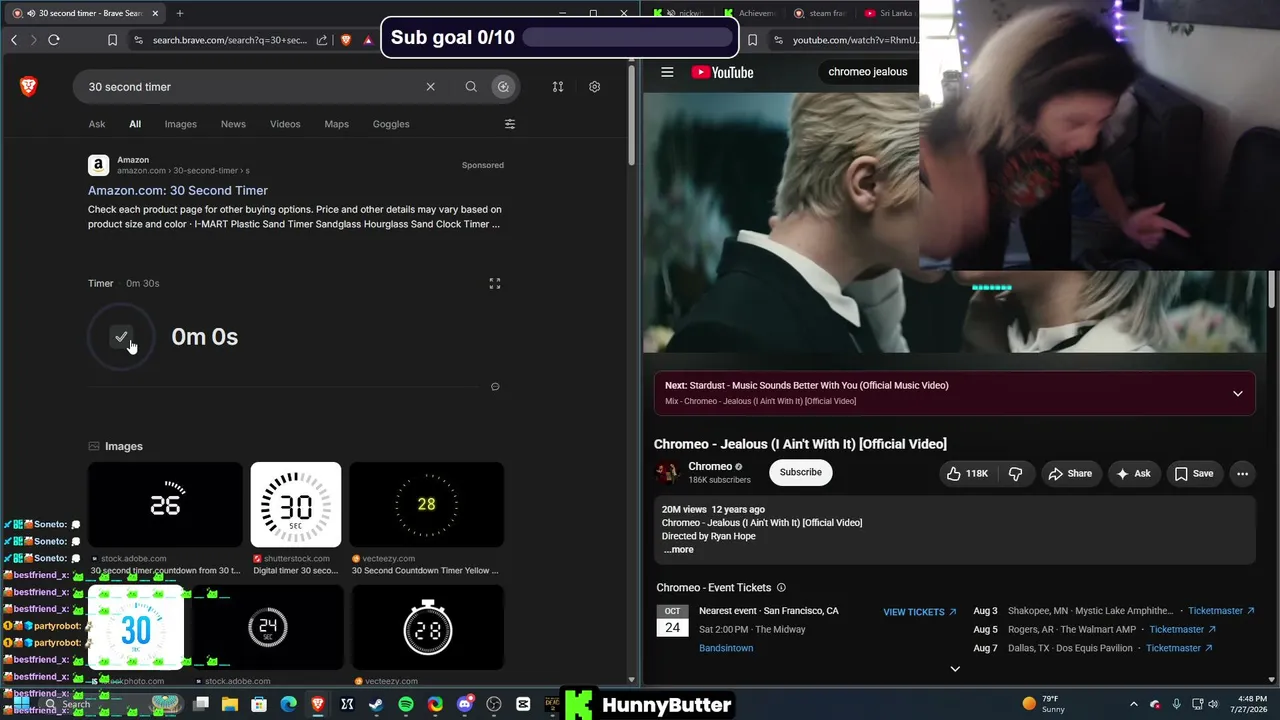Open more actions ellipsis under video
The image size is (1280, 720).
(x=1242, y=473)
